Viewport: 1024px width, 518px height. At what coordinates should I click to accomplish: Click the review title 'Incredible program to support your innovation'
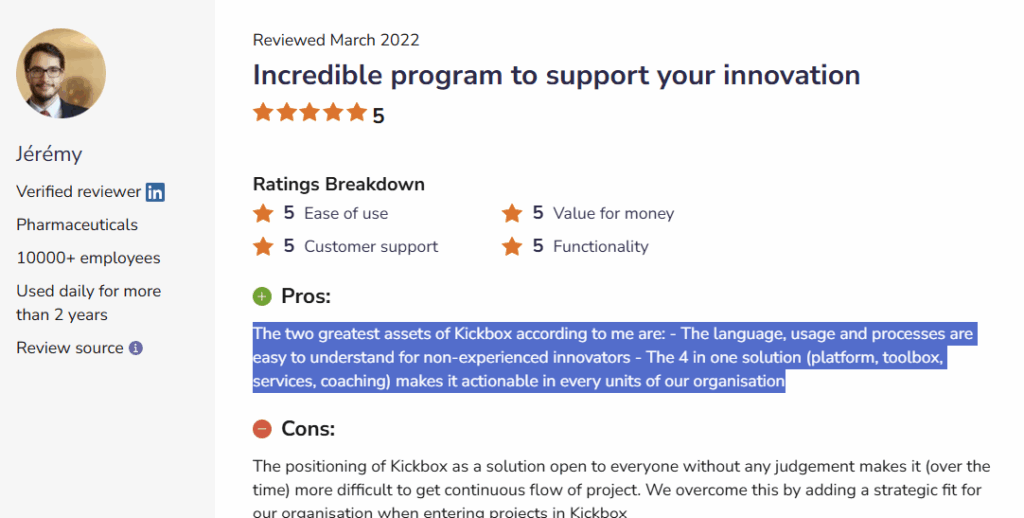click(556, 75)
